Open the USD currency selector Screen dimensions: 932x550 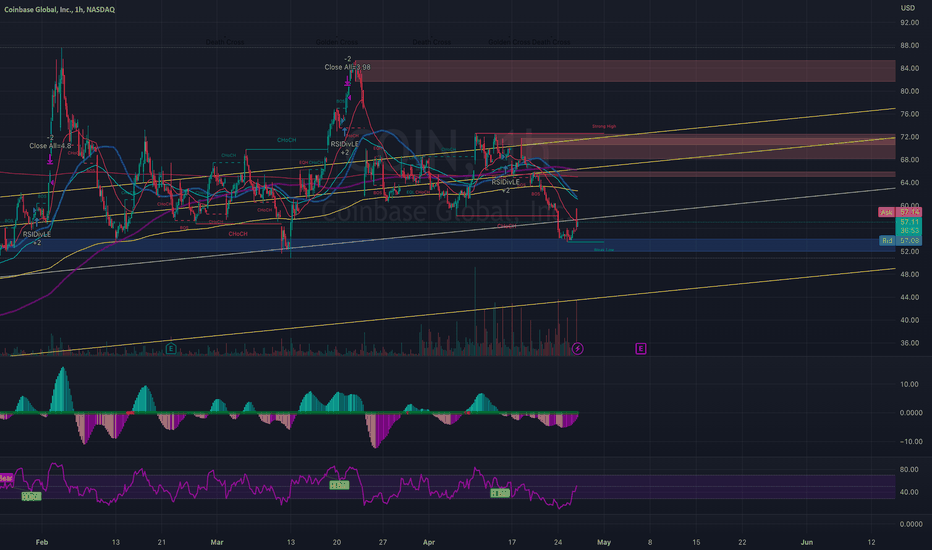908,8
